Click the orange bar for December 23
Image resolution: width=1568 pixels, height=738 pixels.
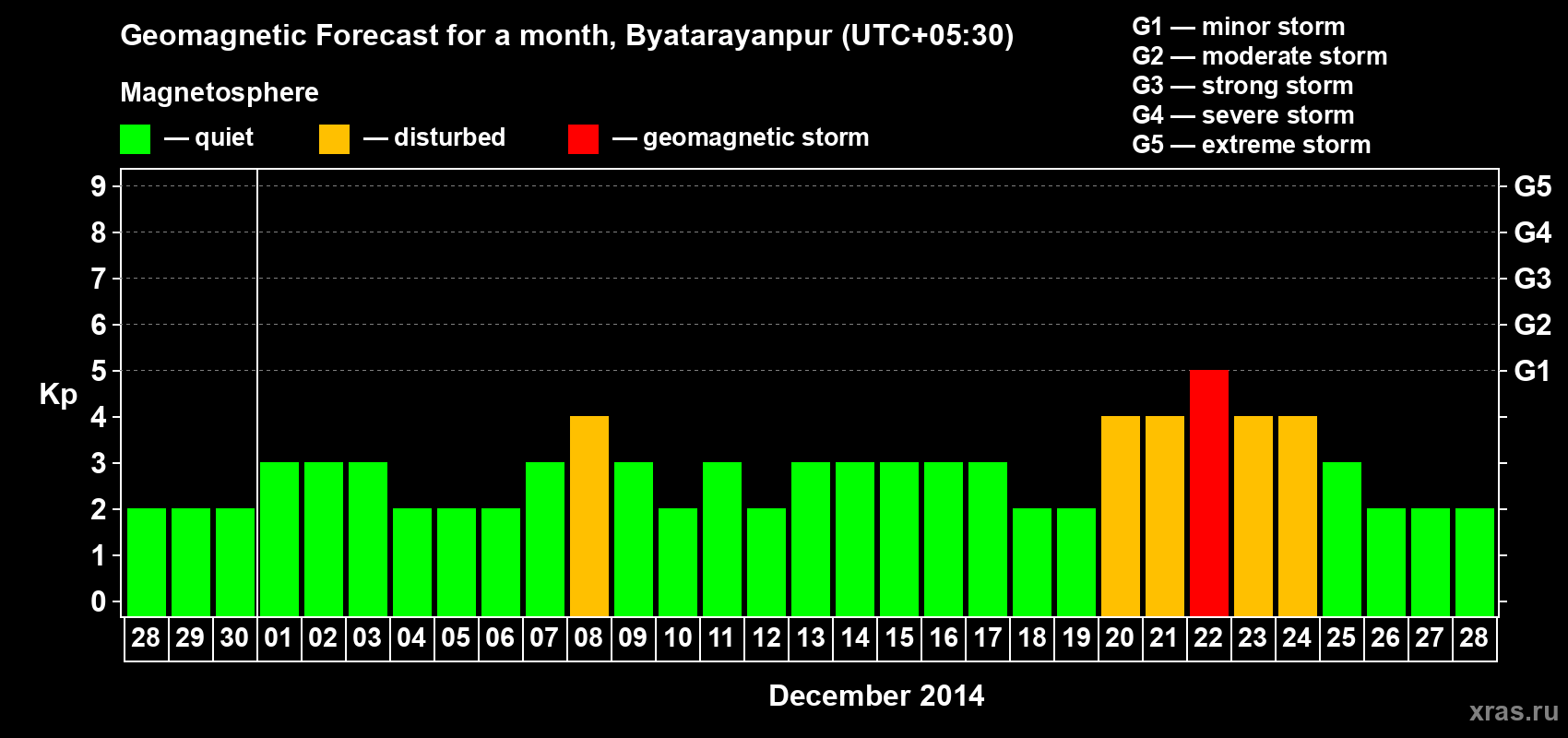tap(1253, 516)
